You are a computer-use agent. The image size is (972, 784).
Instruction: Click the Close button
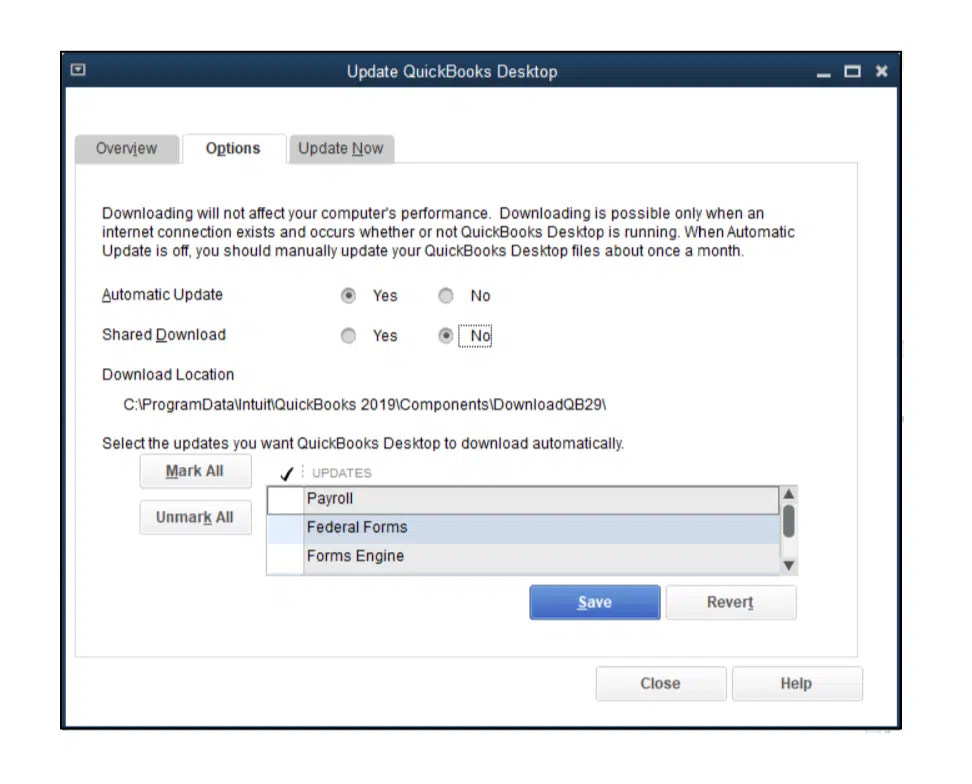661,684
